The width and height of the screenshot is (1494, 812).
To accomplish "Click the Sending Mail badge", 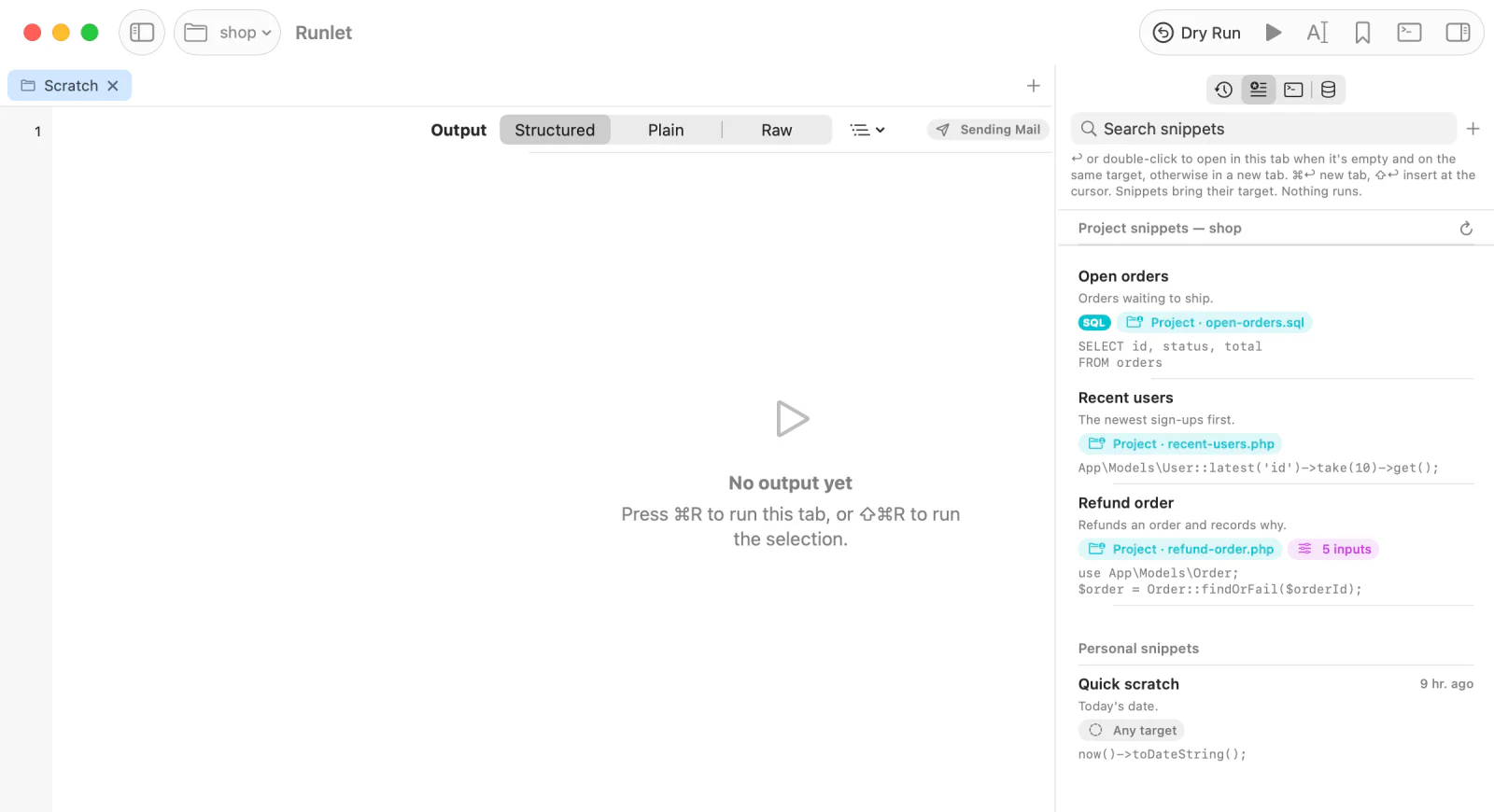I will [988, 130].
